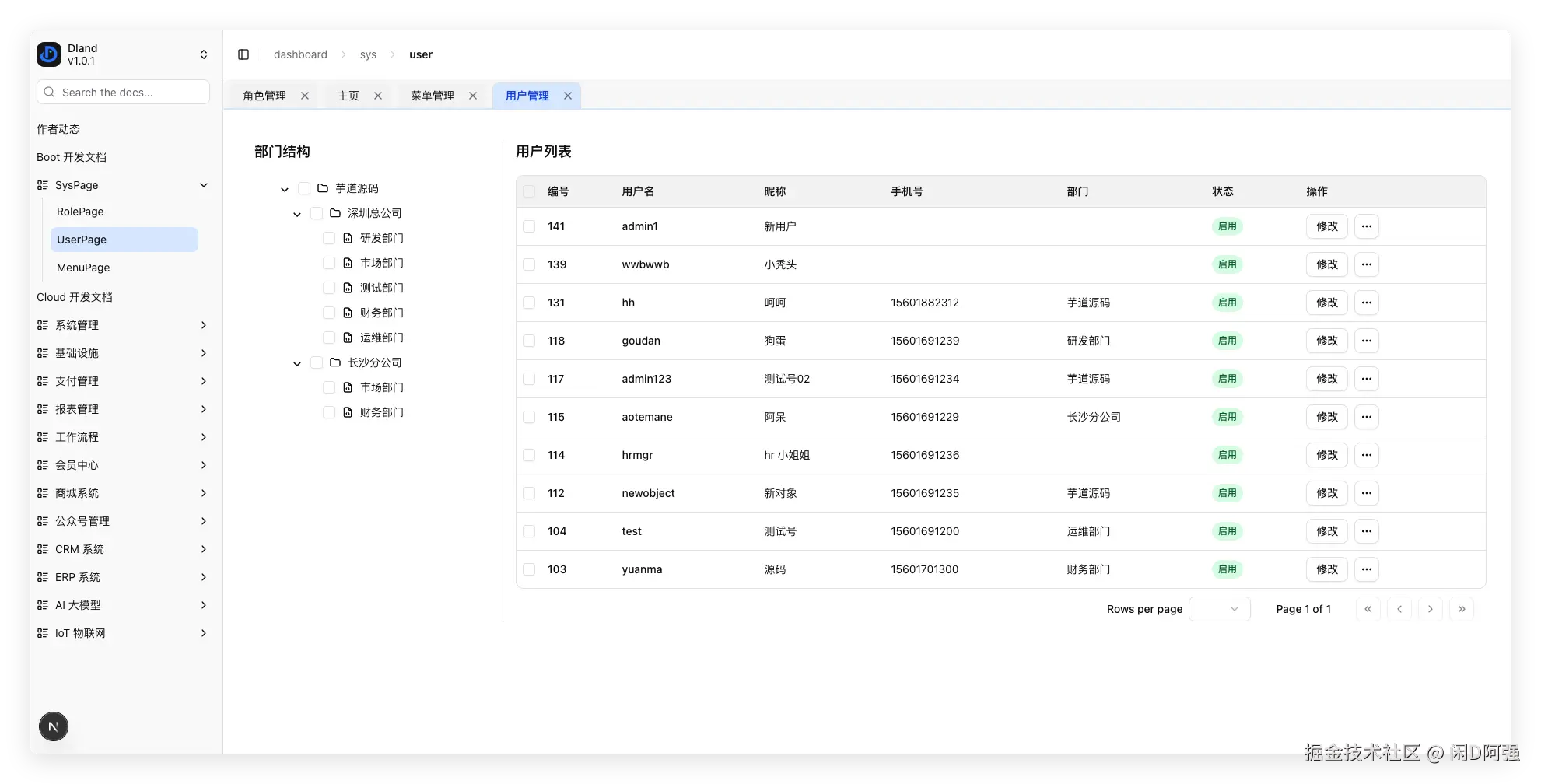Open the Dland logo icon in sidebar

click(x=48, y=54)
